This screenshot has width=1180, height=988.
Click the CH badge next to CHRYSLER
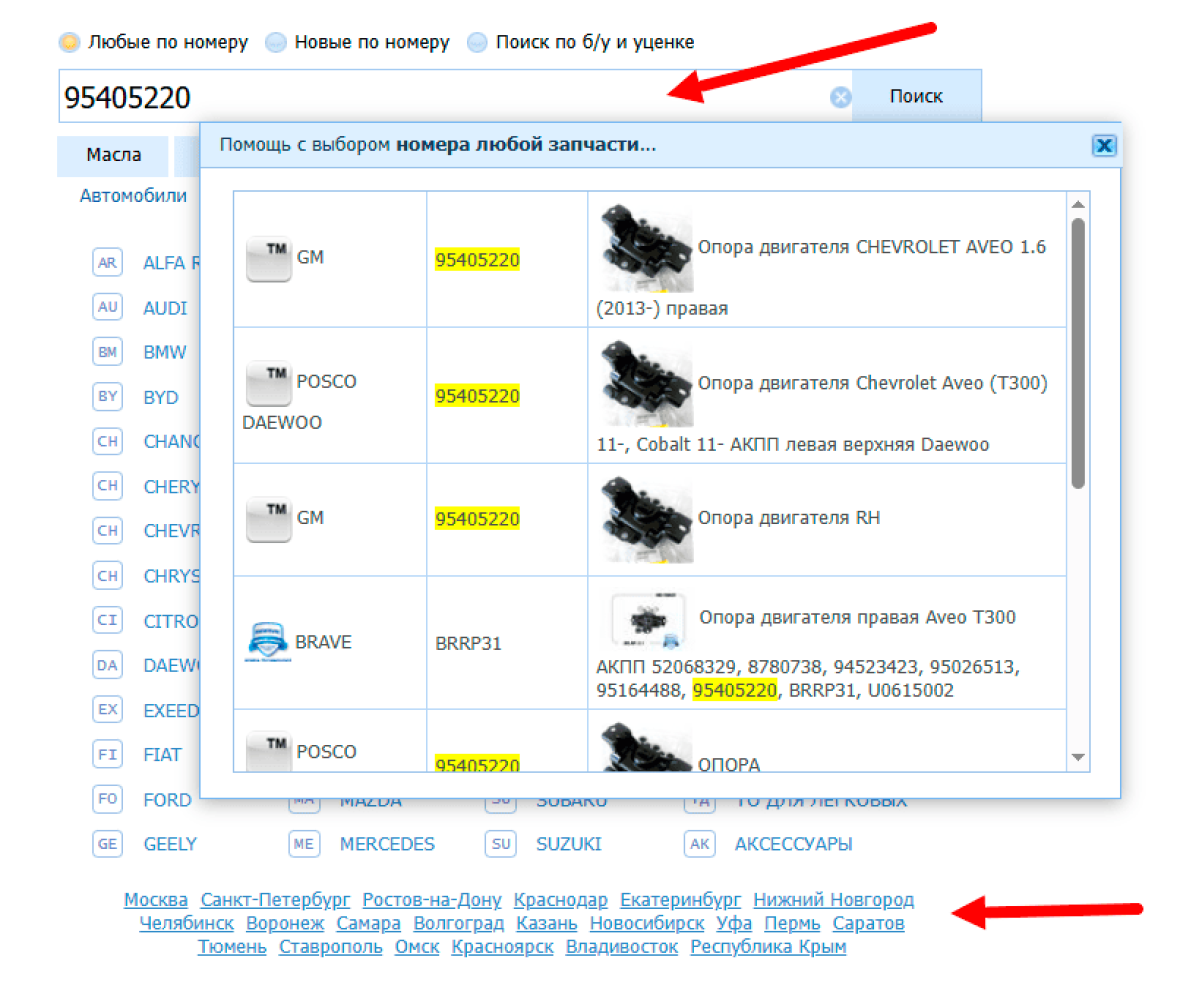click(x=108, y=576)
